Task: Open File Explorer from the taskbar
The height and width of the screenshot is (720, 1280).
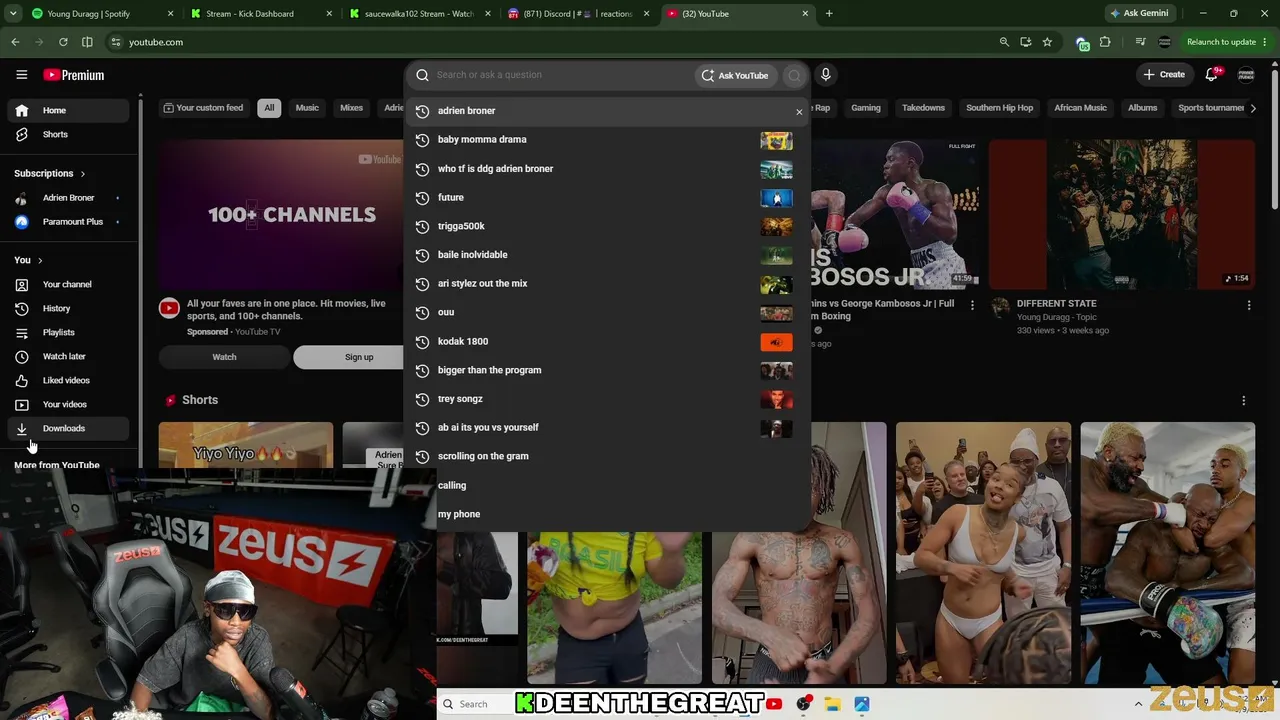Action: coord(832,704)
